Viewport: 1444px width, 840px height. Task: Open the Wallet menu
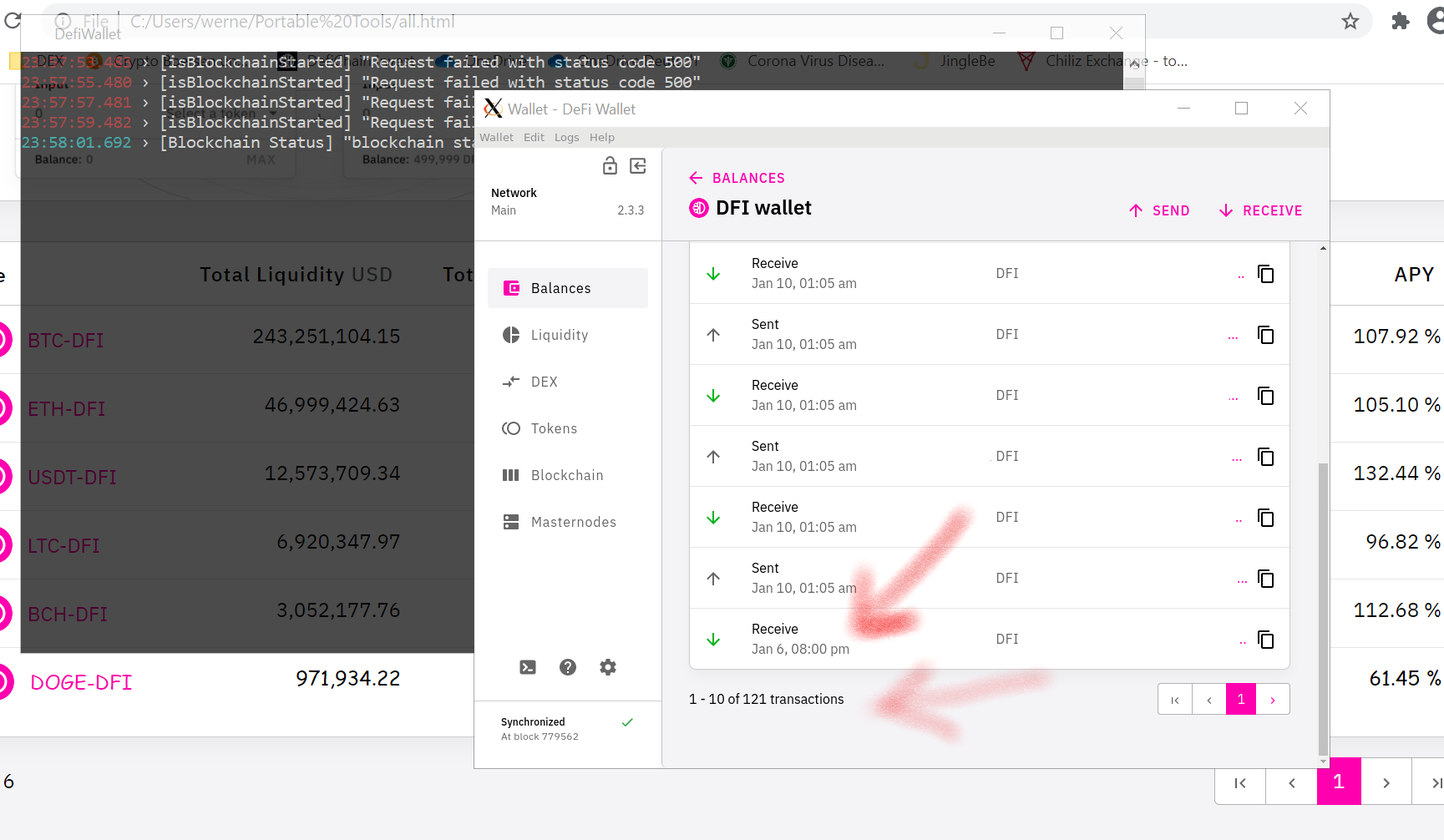(496, 138)
